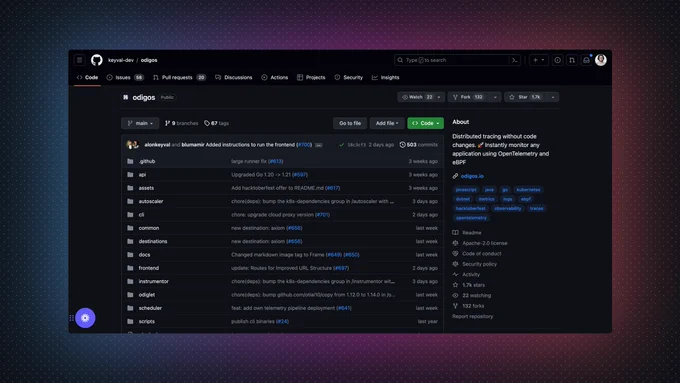Switch to the Pull requests tab
The height and width of the screenshot is (383, 680).
[180, 78]
